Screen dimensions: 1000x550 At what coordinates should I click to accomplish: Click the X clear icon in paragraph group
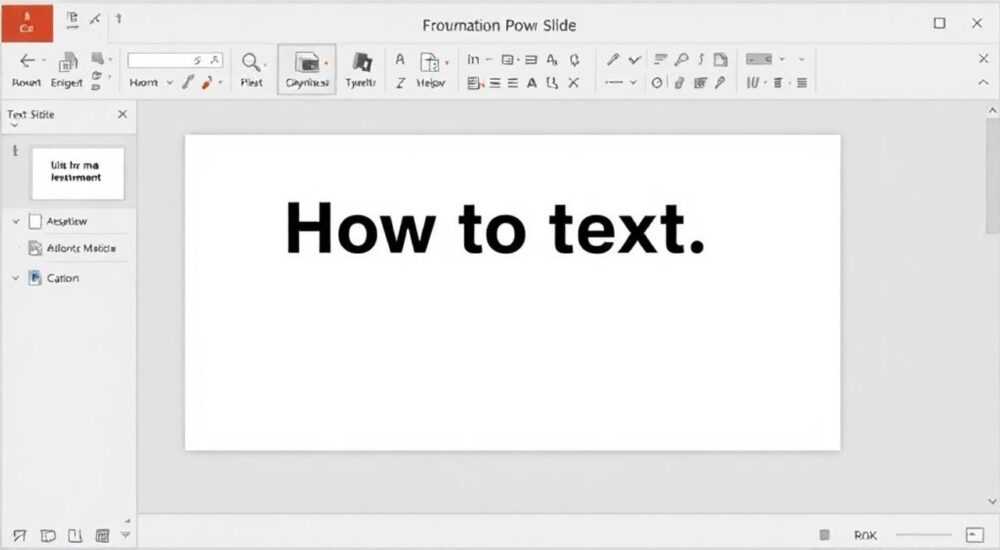(573, 82)
